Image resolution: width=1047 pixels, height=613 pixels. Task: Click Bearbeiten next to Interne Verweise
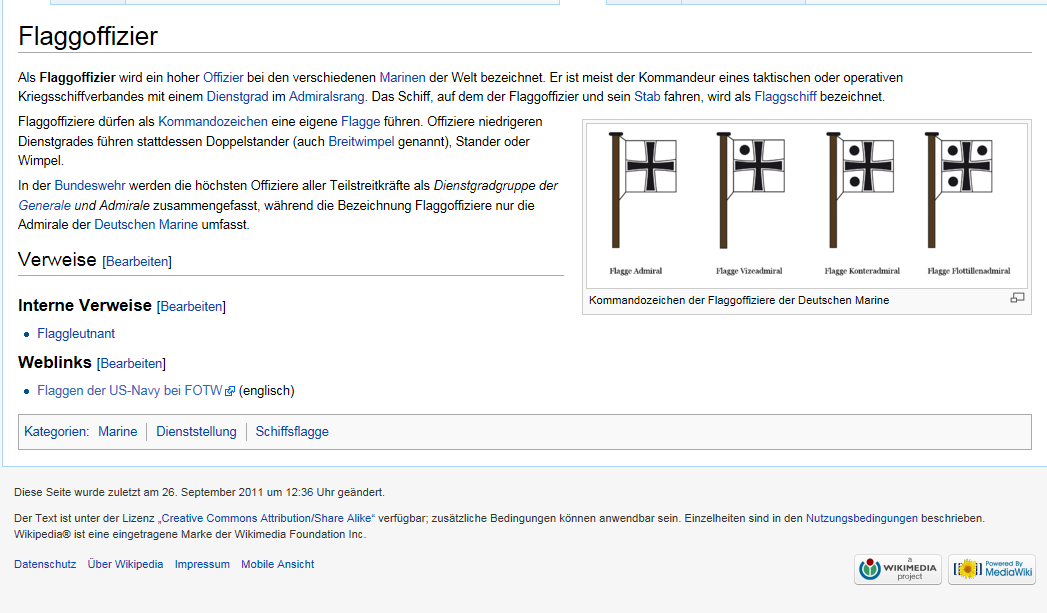click(x=191, y=307)
